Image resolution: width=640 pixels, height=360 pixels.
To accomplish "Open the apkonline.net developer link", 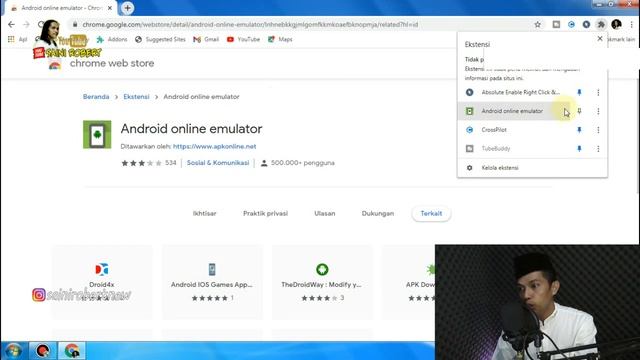I will tap(214, 147).
